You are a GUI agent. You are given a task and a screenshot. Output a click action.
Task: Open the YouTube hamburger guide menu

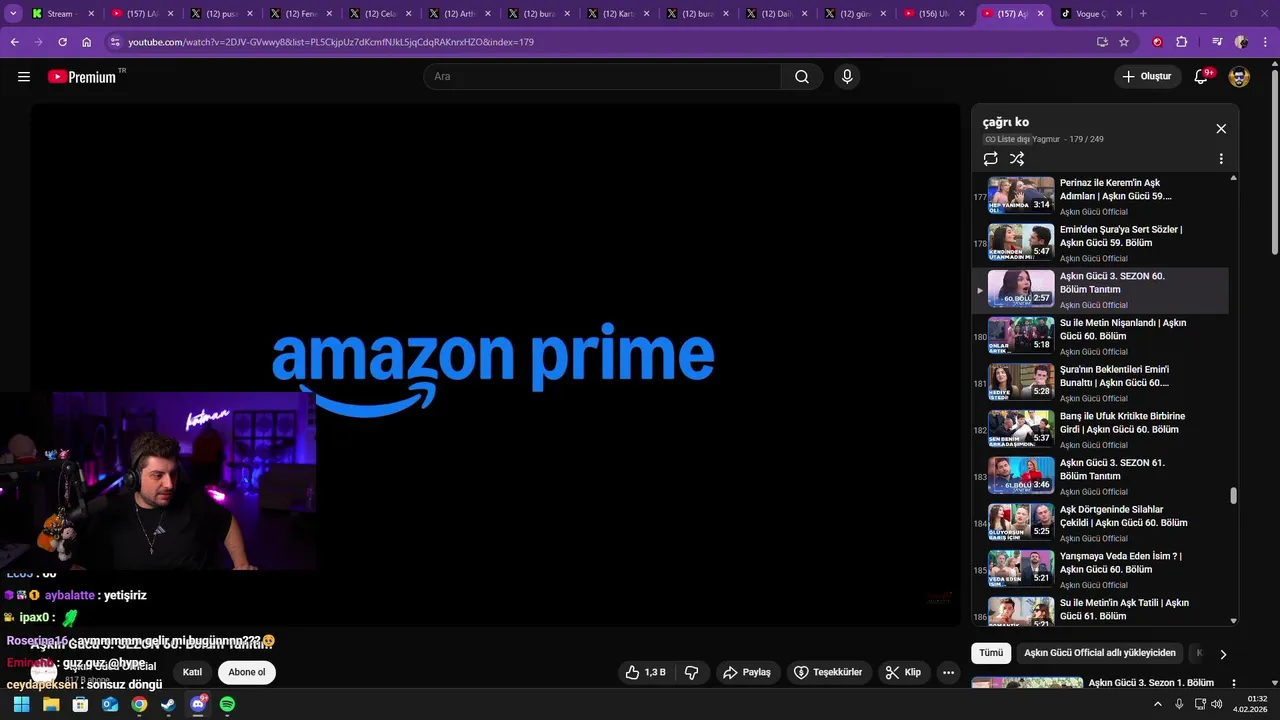(x=24, y=77)
